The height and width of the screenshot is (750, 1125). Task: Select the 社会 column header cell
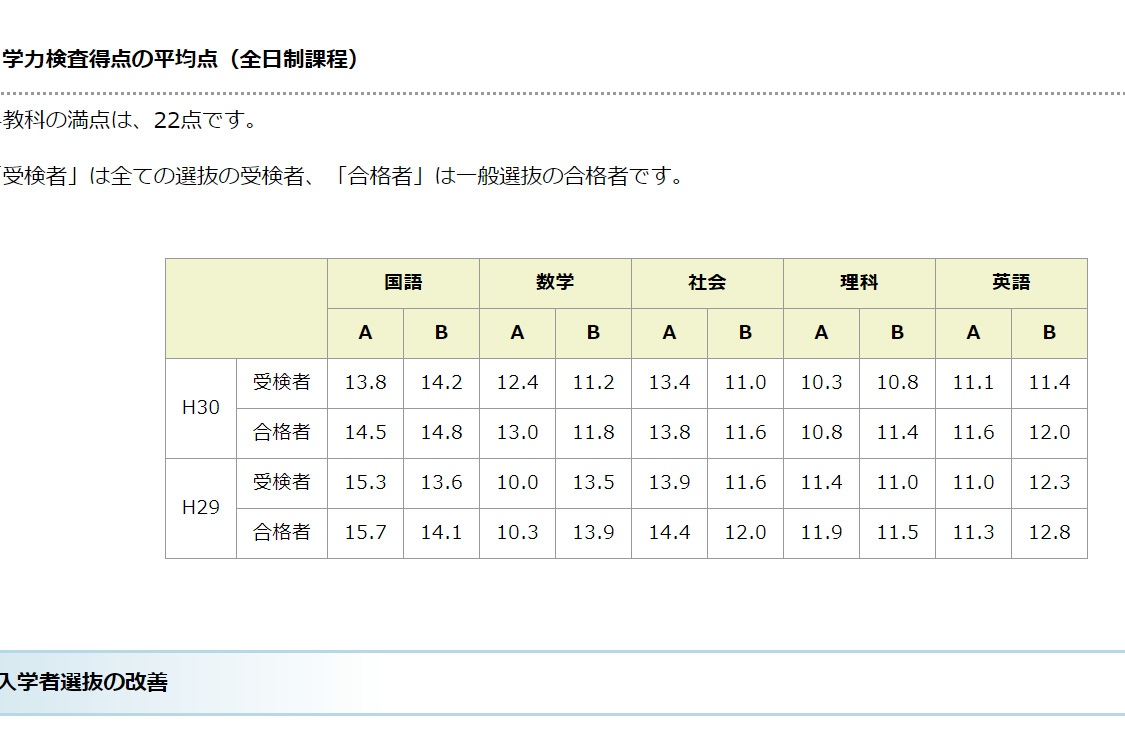point(707,283)
